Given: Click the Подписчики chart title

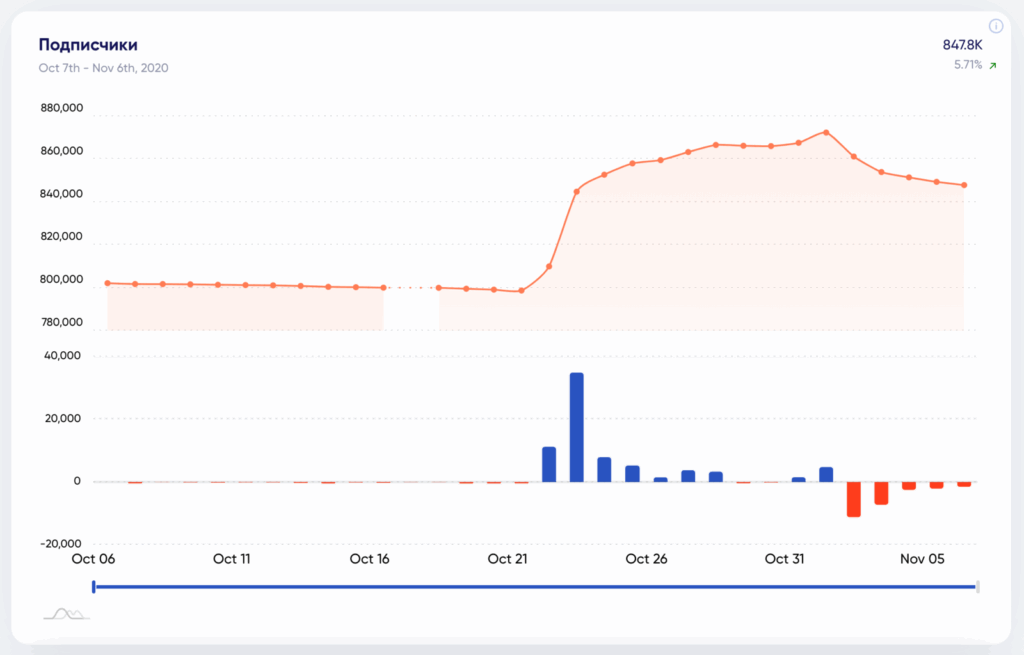Looking at the screenshot, I should click(x=88, y=45).
